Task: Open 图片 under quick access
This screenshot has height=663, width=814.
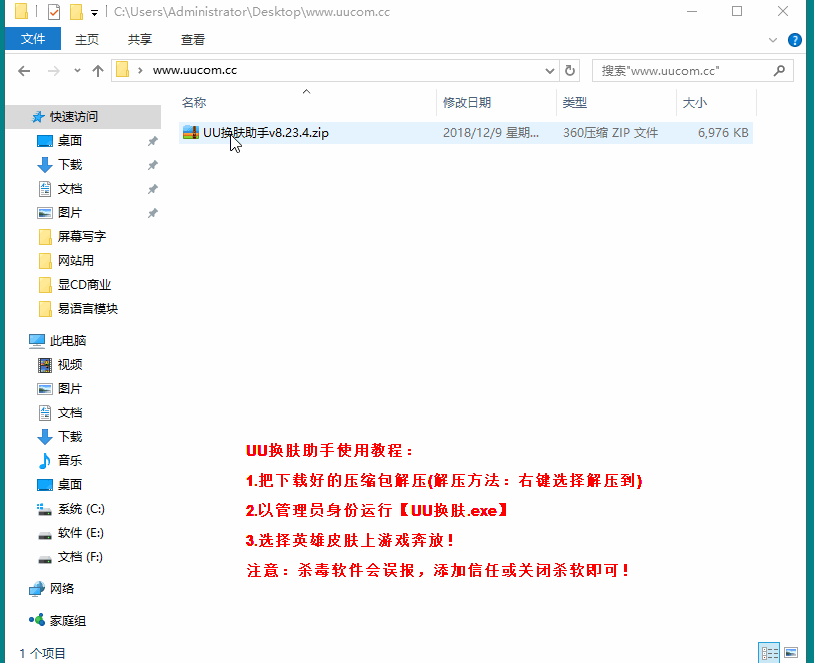Action: (x=70, y=212)
